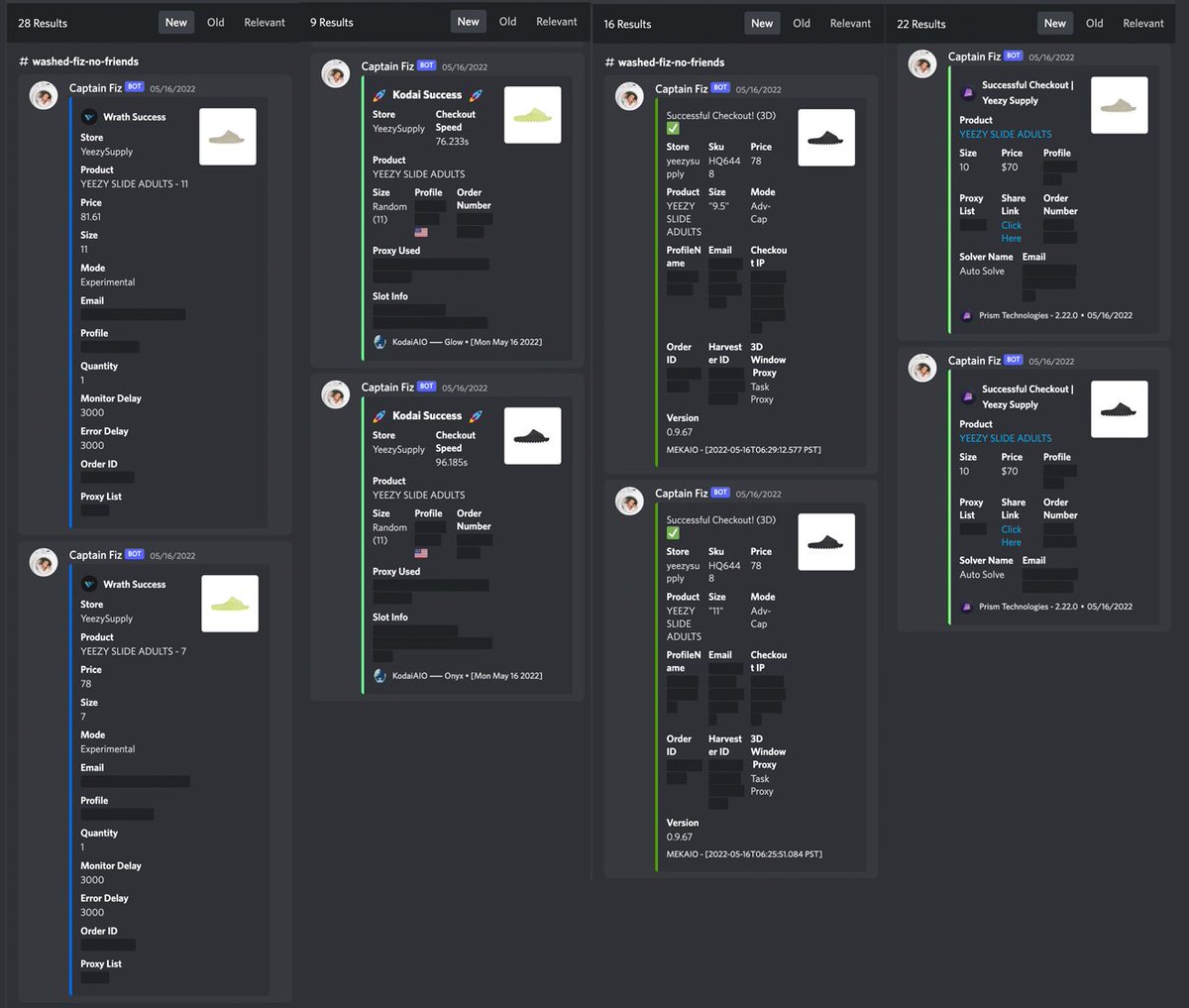Click the 28 Results count label
This screenshot has height=1008, width=1189.
pyautogui.click(x=43, y=23)
